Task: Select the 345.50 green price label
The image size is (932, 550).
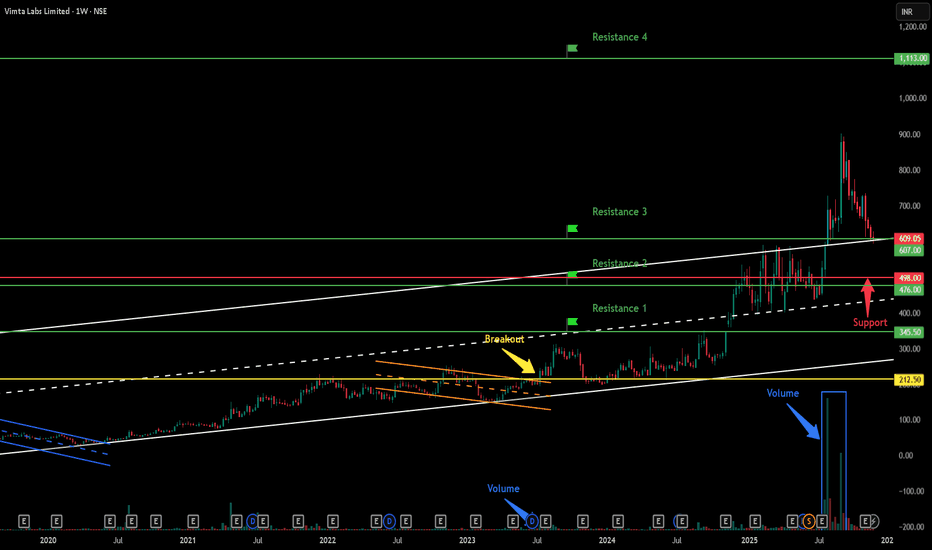Action: coord(909,332)
